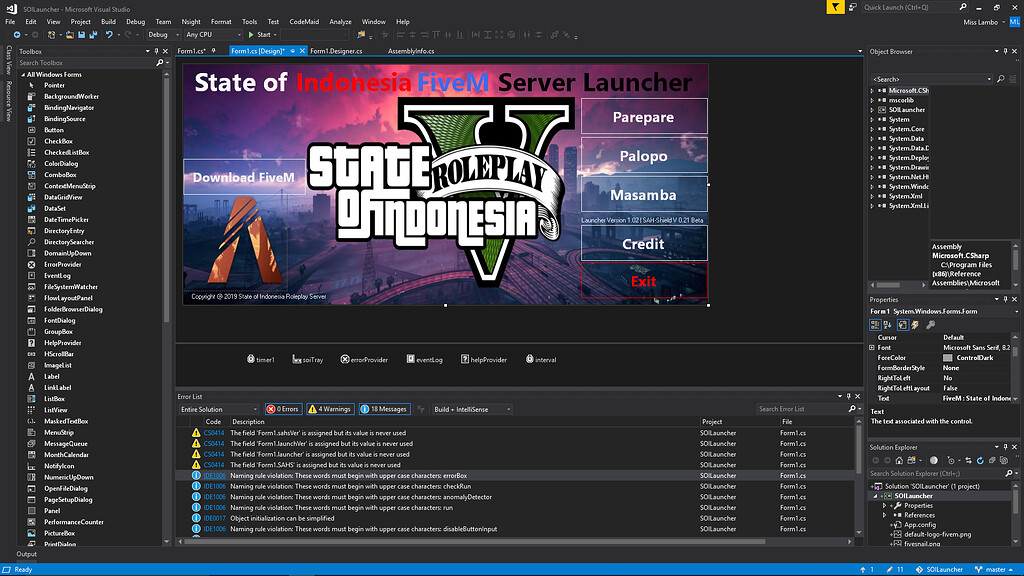Click the master branch status bar item
Screen dimensions: 1024x576
pos(994,569)
